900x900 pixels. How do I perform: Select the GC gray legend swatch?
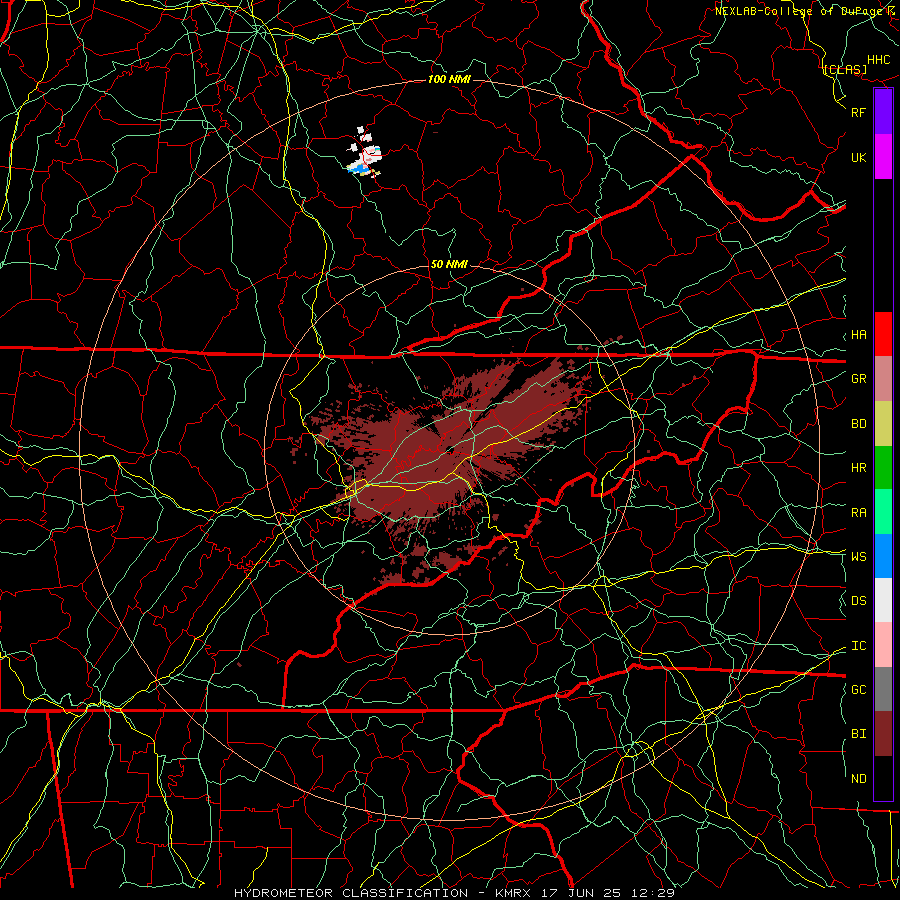tap(883, 689)
